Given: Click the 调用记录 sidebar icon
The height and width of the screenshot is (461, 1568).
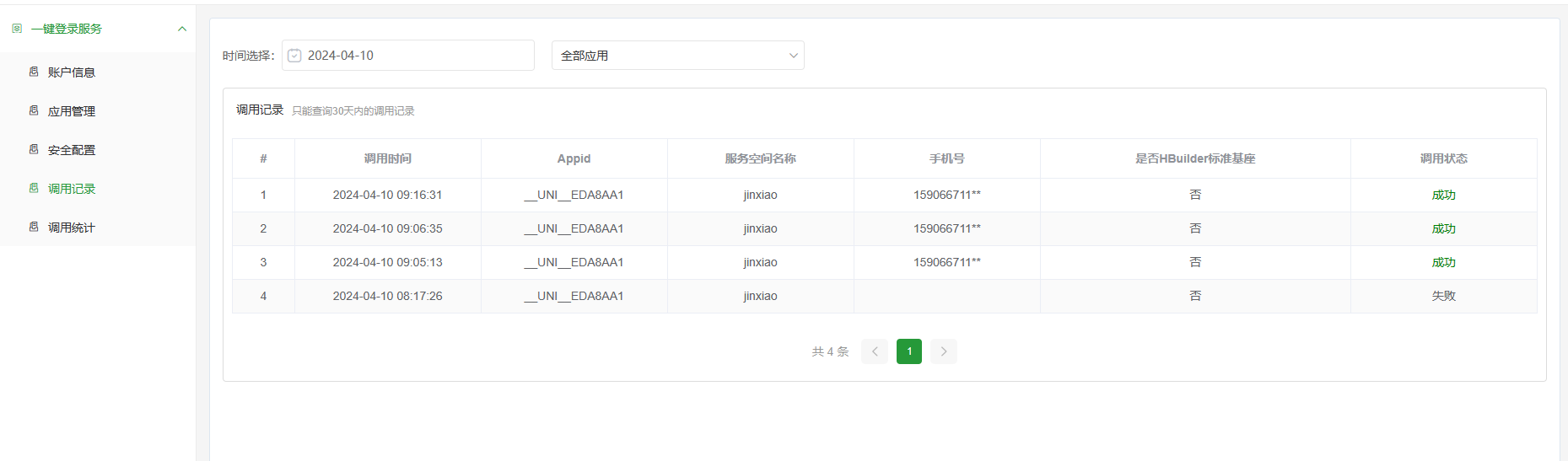Looking at the screenshot, I should [x=34, y=188].
